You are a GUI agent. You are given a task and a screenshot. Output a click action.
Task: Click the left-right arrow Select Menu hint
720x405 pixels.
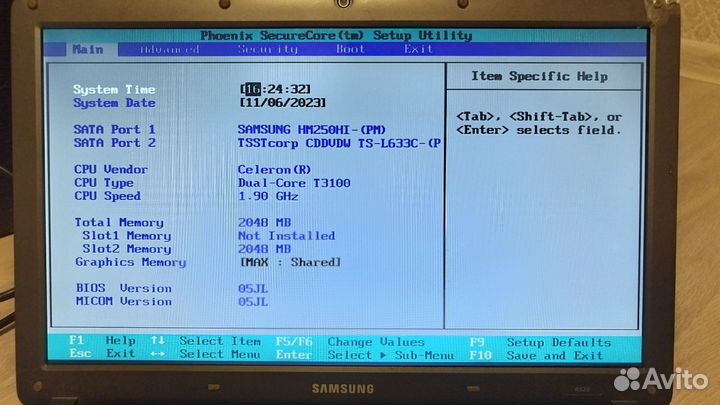point(206,354)
